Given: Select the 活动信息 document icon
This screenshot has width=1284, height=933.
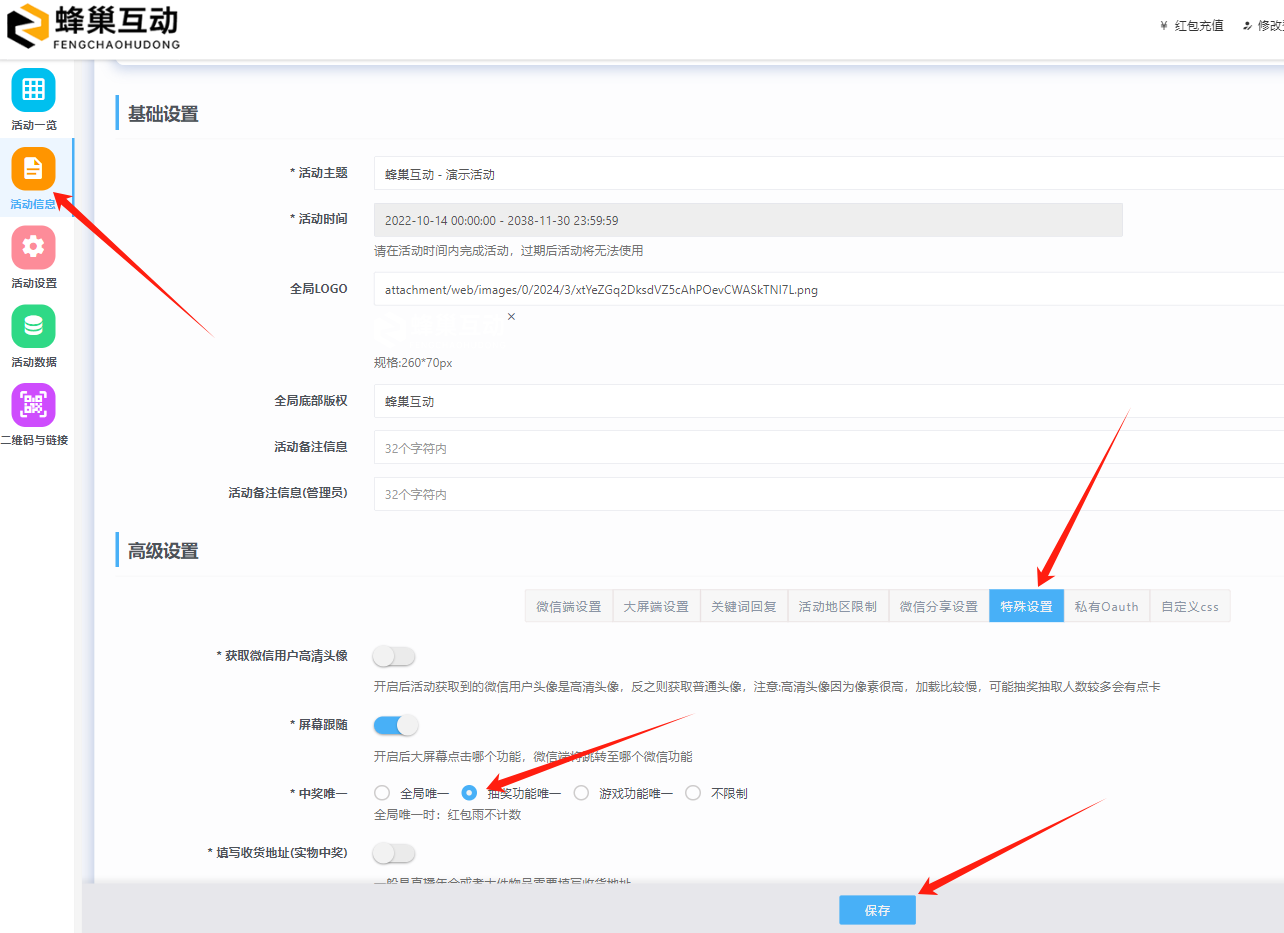Looking at the screenshot, I should (x=33, y=168).
